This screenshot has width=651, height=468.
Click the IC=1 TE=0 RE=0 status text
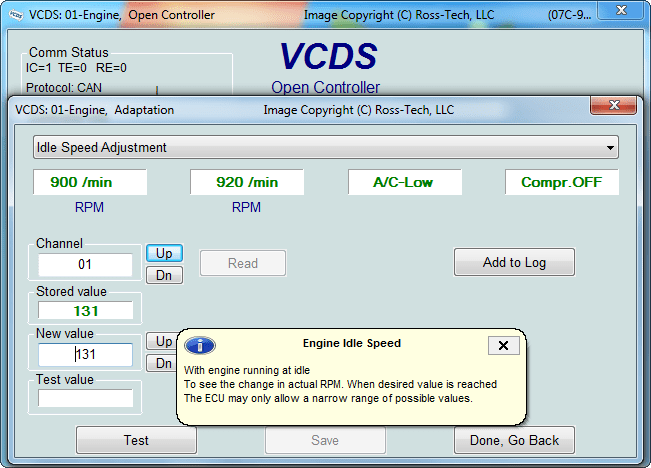click(76, 68)
